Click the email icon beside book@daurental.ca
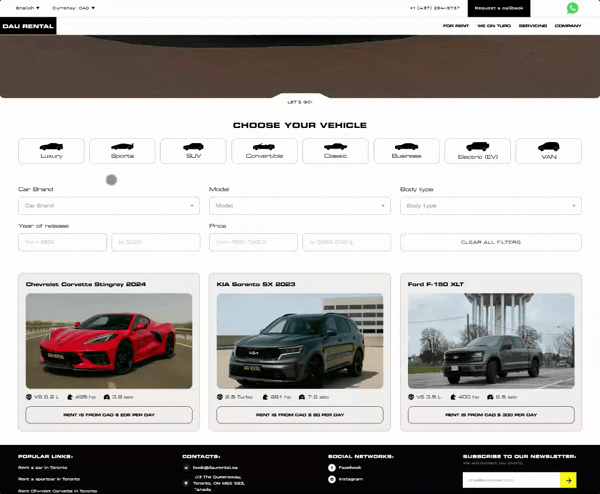The height and width of the screenshot is (494, 600). [x=186, y=468]
